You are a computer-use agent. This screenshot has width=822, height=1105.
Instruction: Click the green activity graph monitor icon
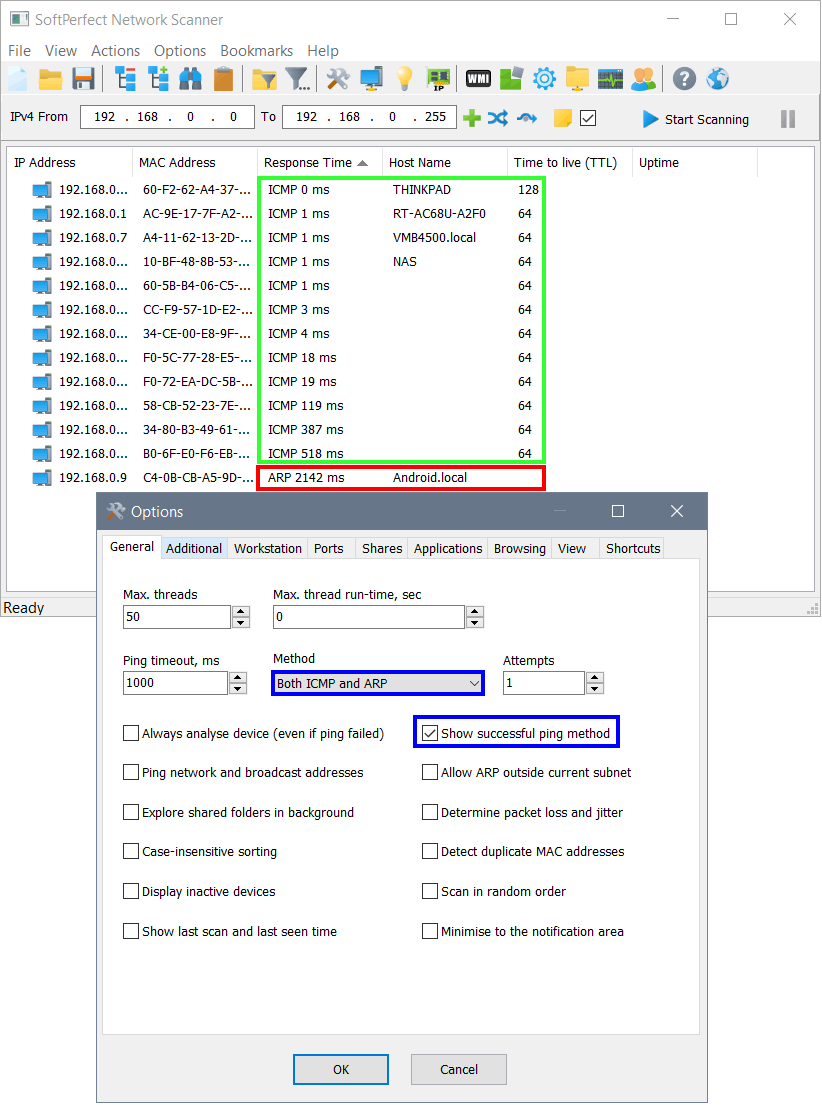pyautogui.click(x=611, y=79)
